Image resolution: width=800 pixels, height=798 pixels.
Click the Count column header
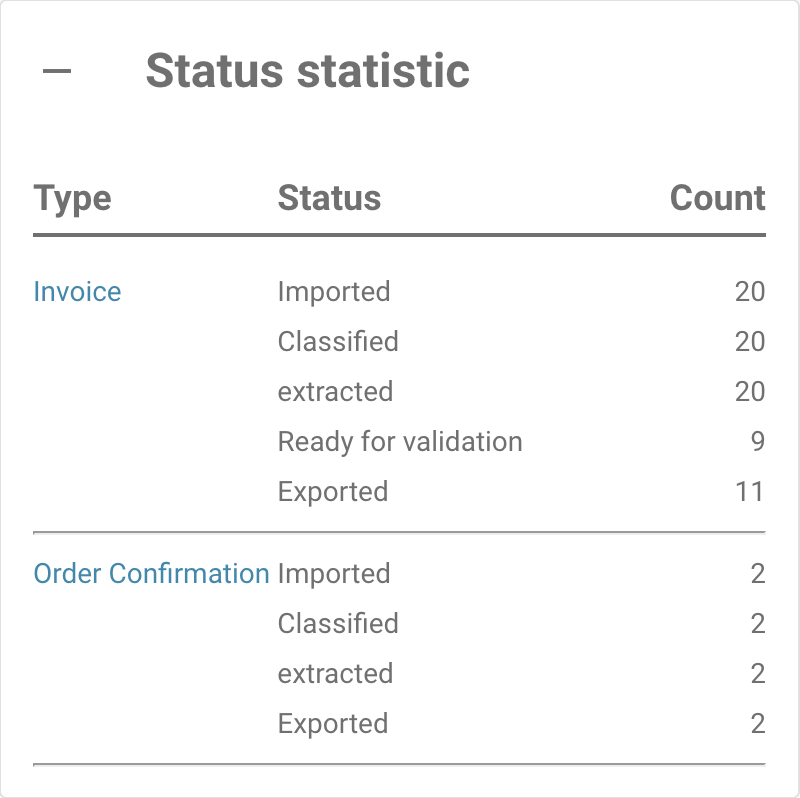(x=717, y=197)
